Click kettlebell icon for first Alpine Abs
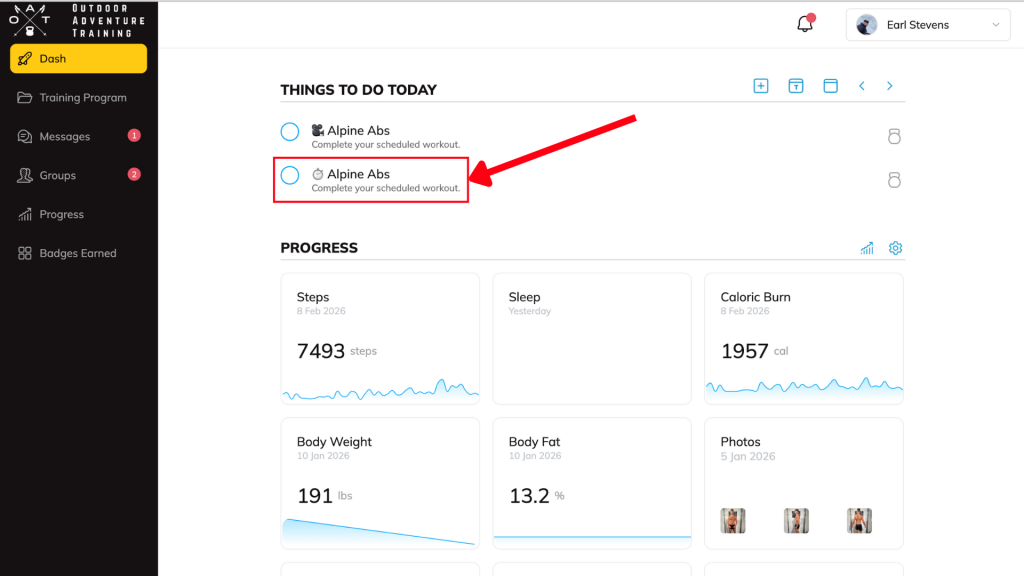 894,137
